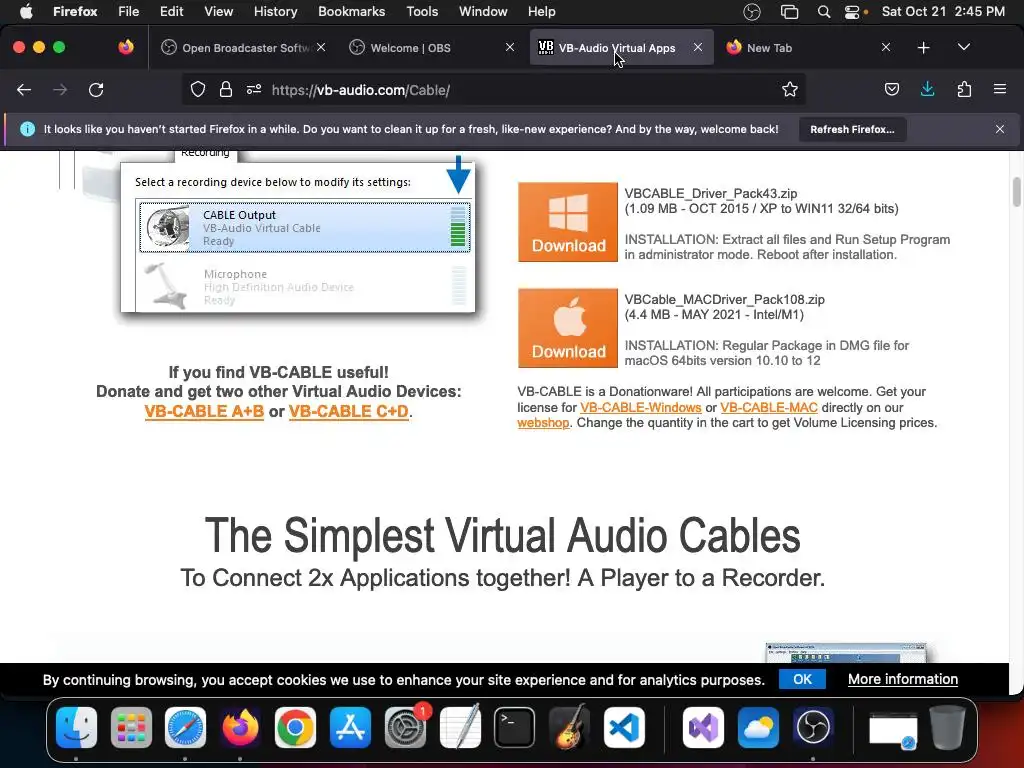The width and height of the screenshot is (1024, 768).
Task: Open the Help menu
Action: (541, 12)
